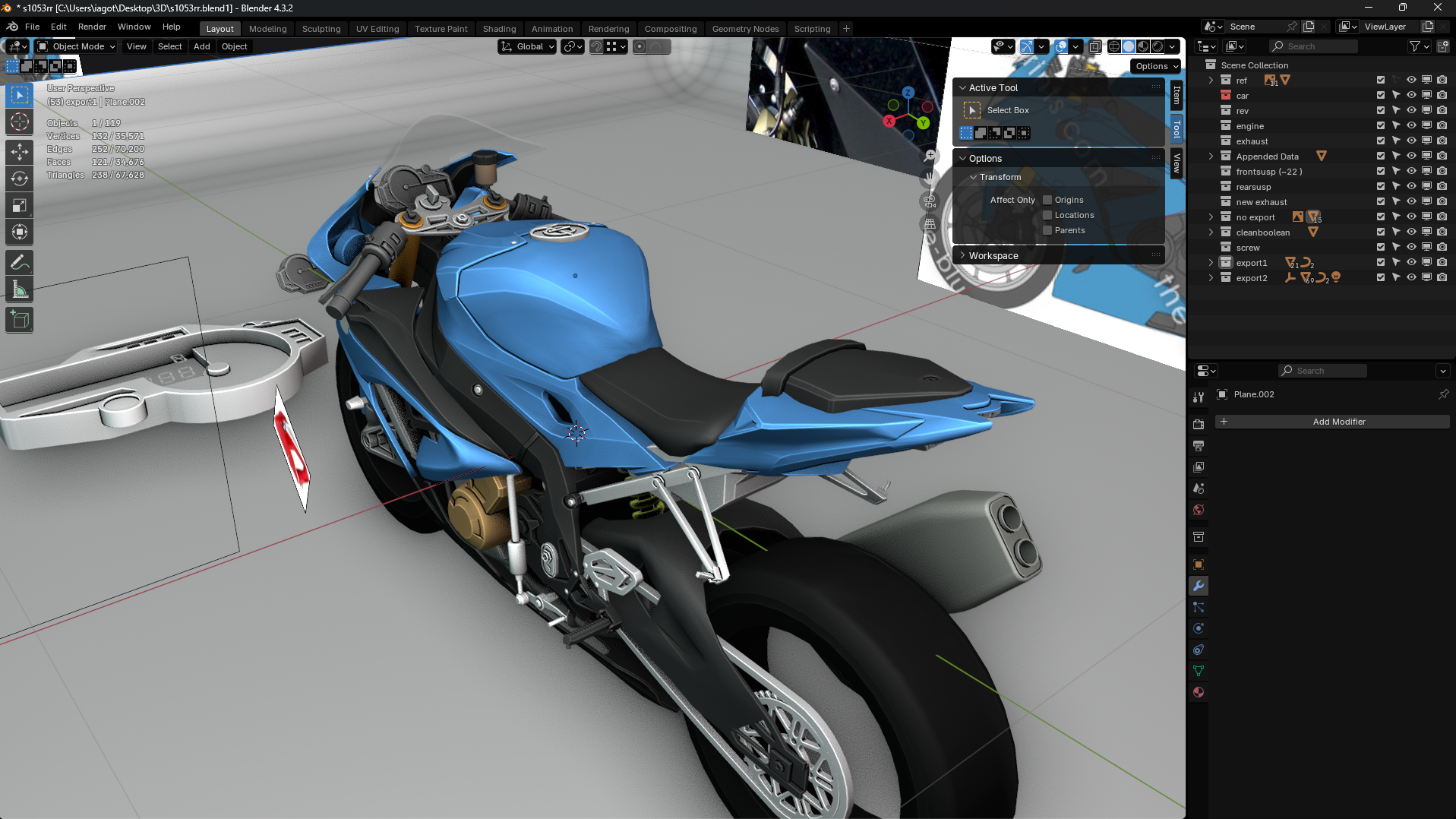Expand the export1 collection
The image size is (1456, 819).
(x=1211, y=263)
